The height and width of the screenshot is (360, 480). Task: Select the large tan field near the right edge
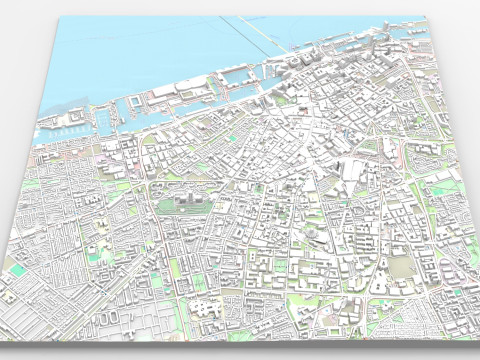point(402,267)
